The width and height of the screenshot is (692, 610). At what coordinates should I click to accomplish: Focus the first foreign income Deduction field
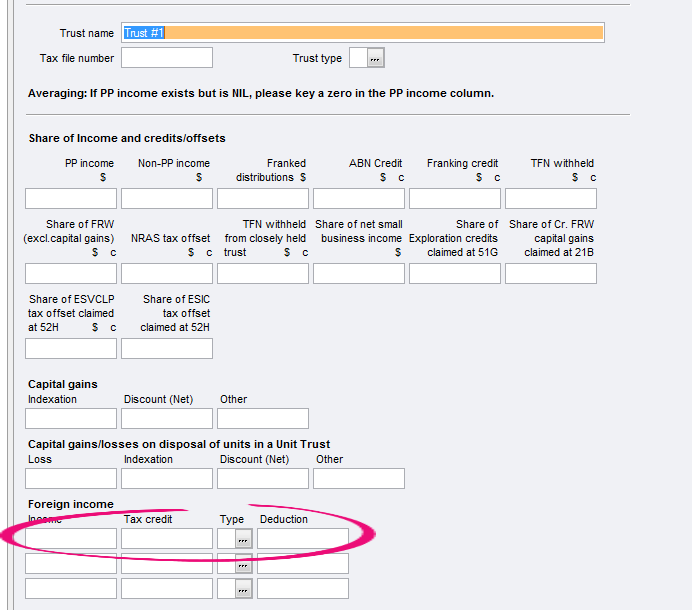303,539
